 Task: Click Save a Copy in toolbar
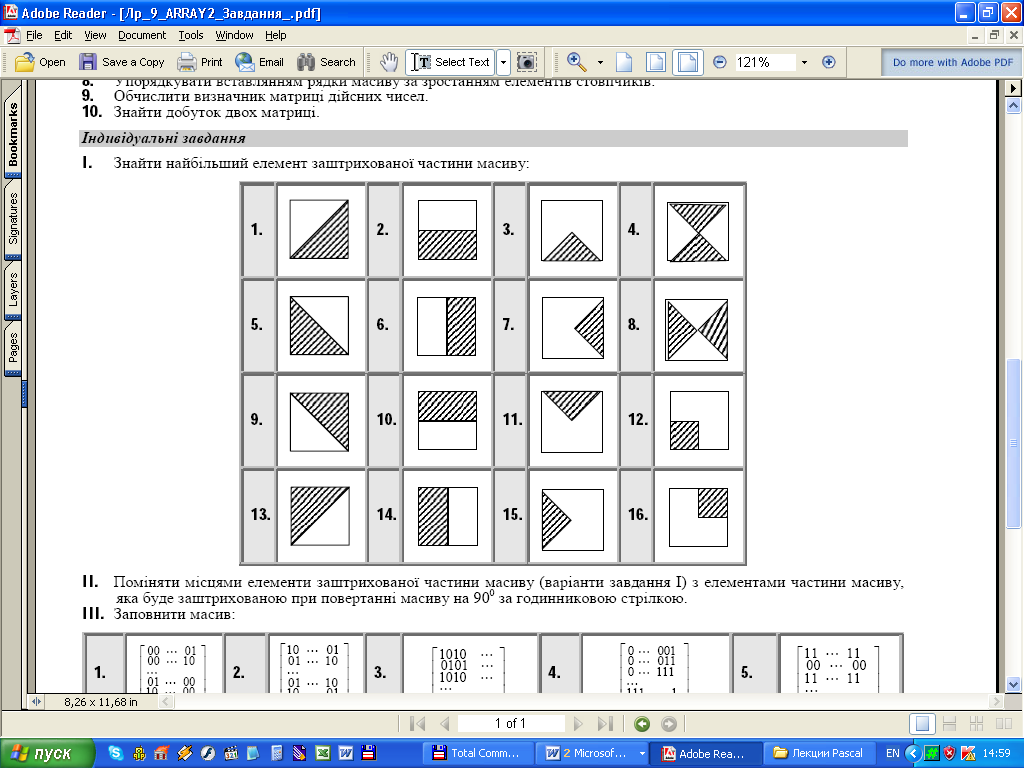[121, 62]
